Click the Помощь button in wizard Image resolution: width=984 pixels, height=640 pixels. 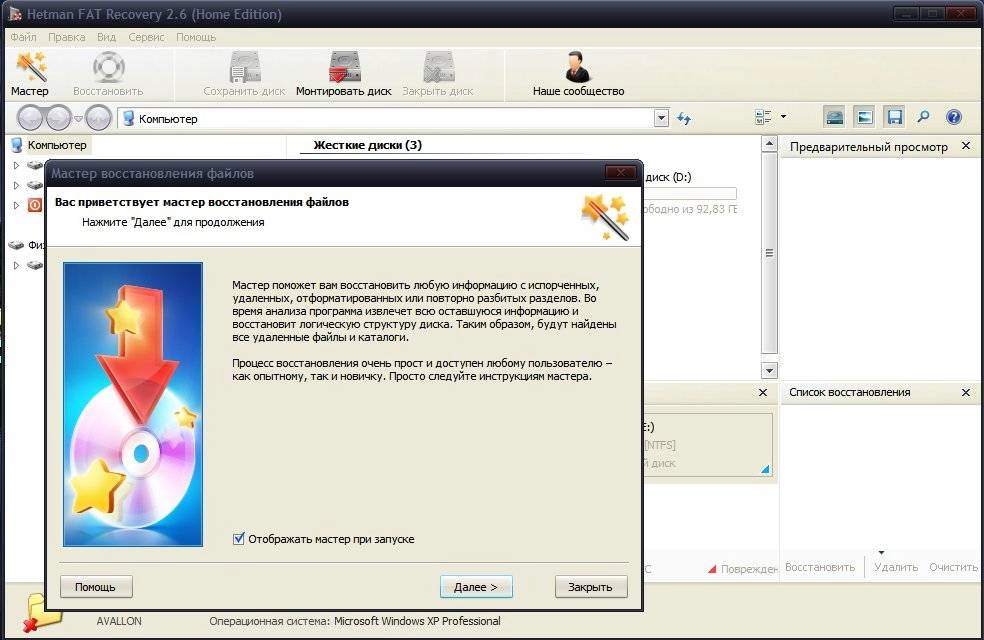click(x=96, y=587)
